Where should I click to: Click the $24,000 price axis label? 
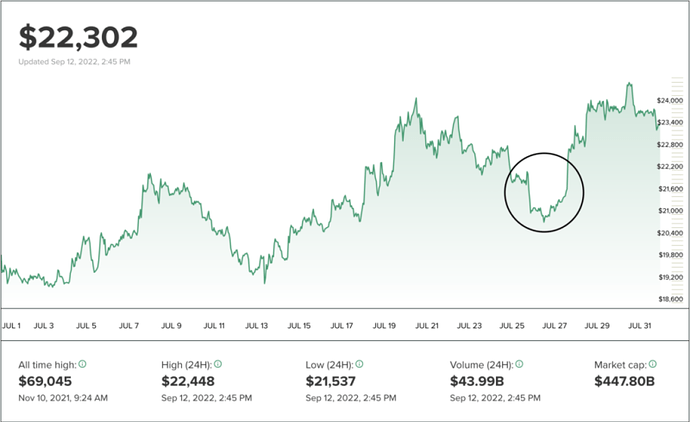(x=669, y=101)
